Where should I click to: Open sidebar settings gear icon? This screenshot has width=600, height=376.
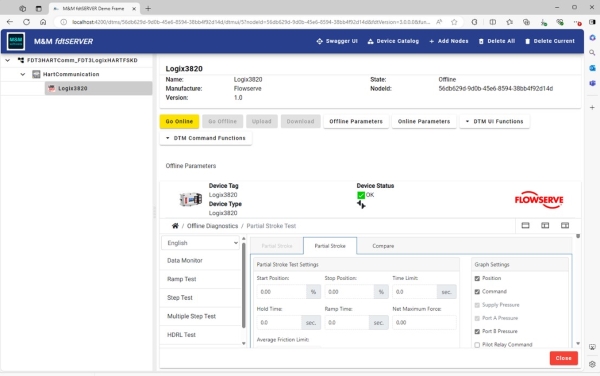coord(592,364)
